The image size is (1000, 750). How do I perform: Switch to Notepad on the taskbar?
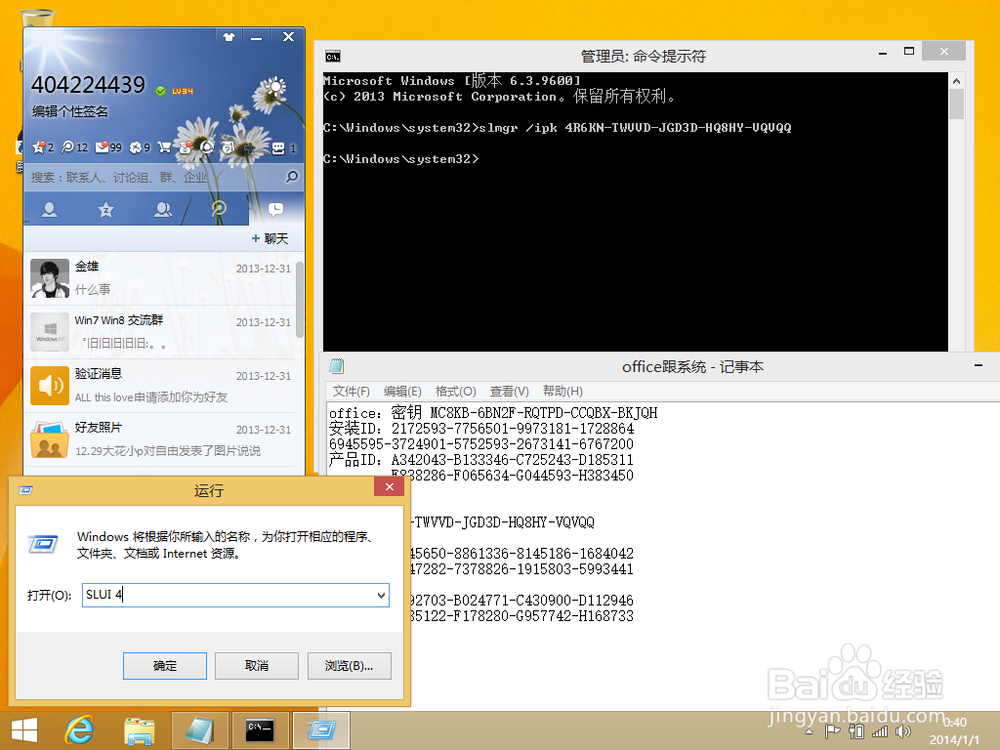pos(200,731)
